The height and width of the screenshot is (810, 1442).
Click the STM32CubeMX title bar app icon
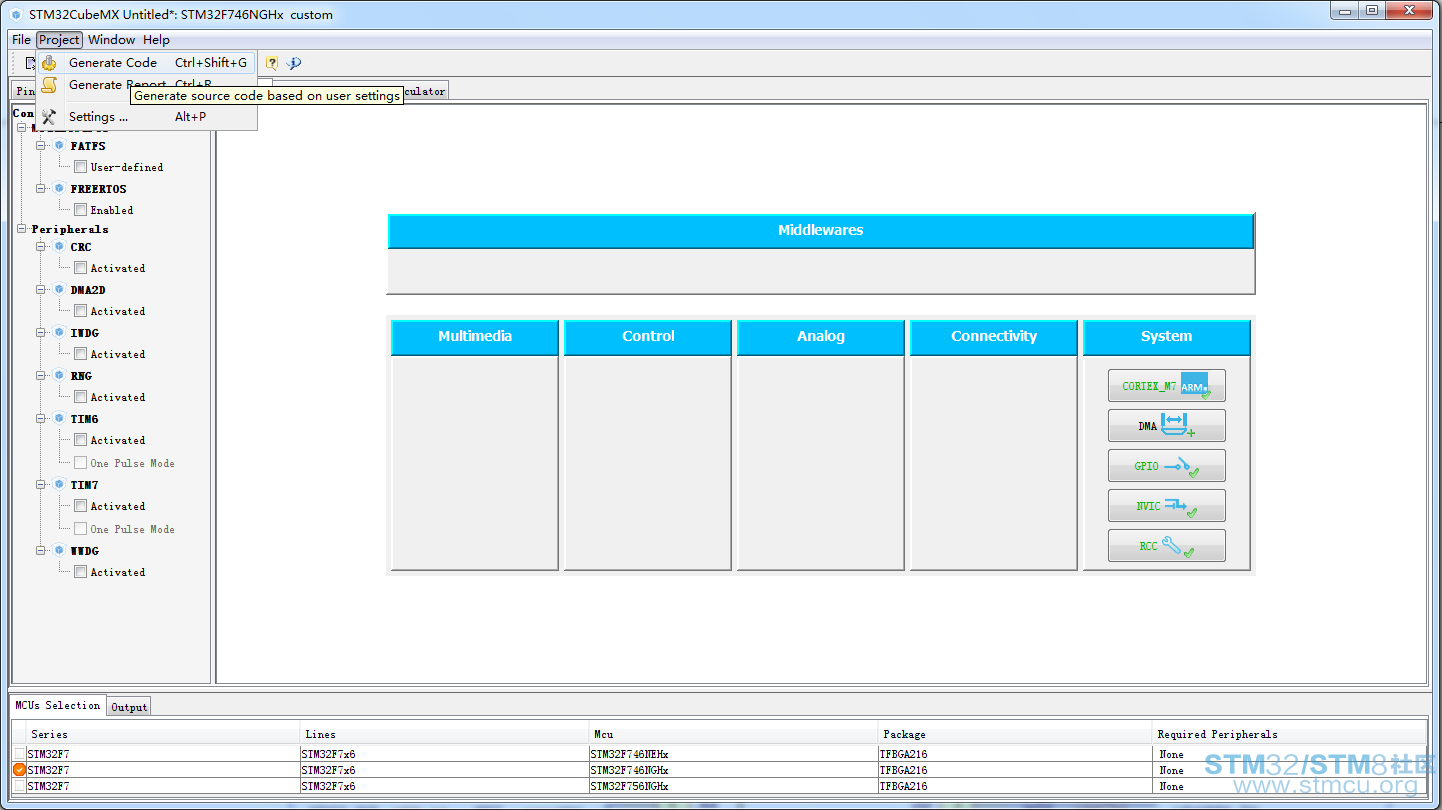[x=16, y=15]
